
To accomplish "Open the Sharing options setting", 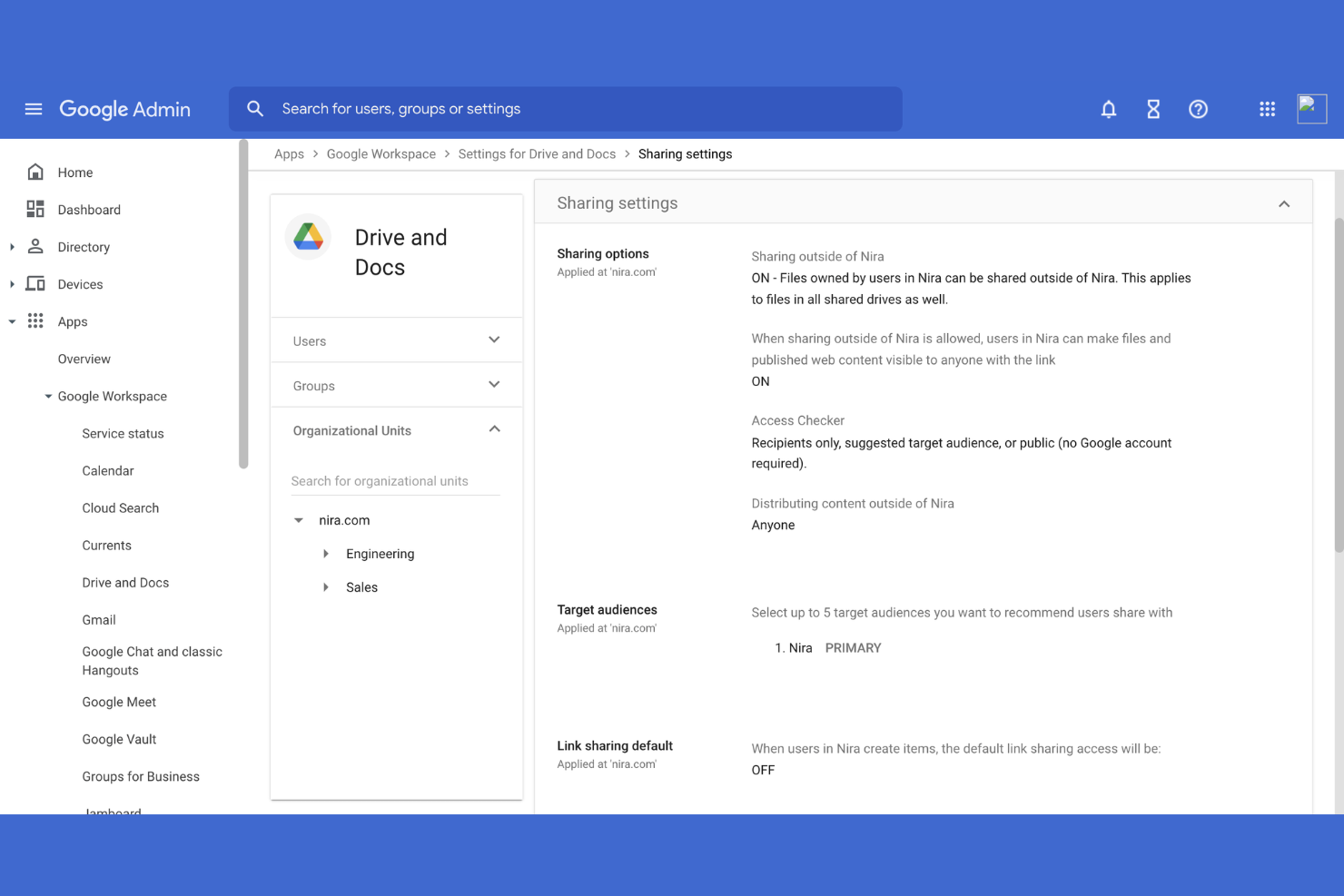I will tap(603, 254).
